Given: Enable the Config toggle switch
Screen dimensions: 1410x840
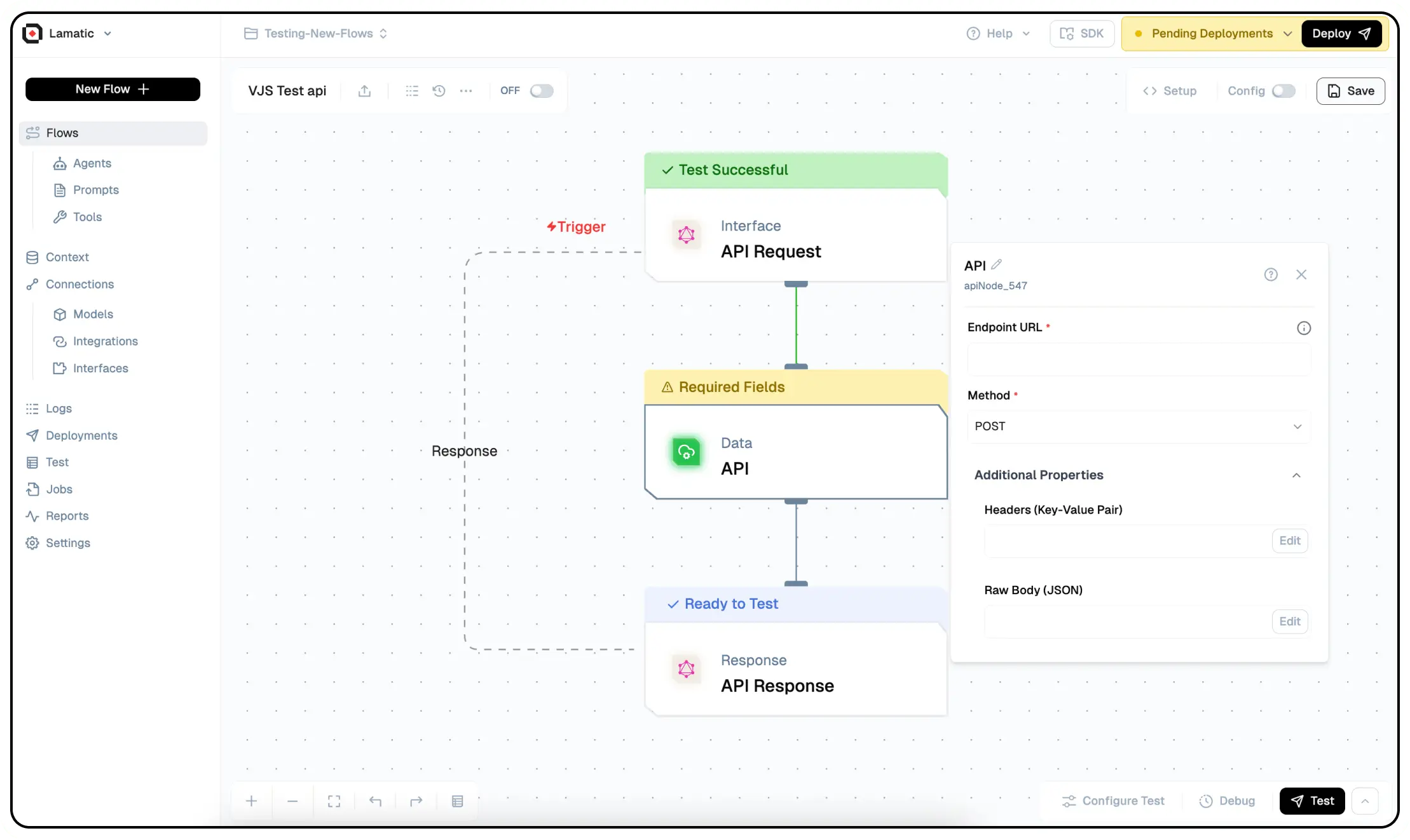Looking at the screenshot, I should (x=1283, y=91).
